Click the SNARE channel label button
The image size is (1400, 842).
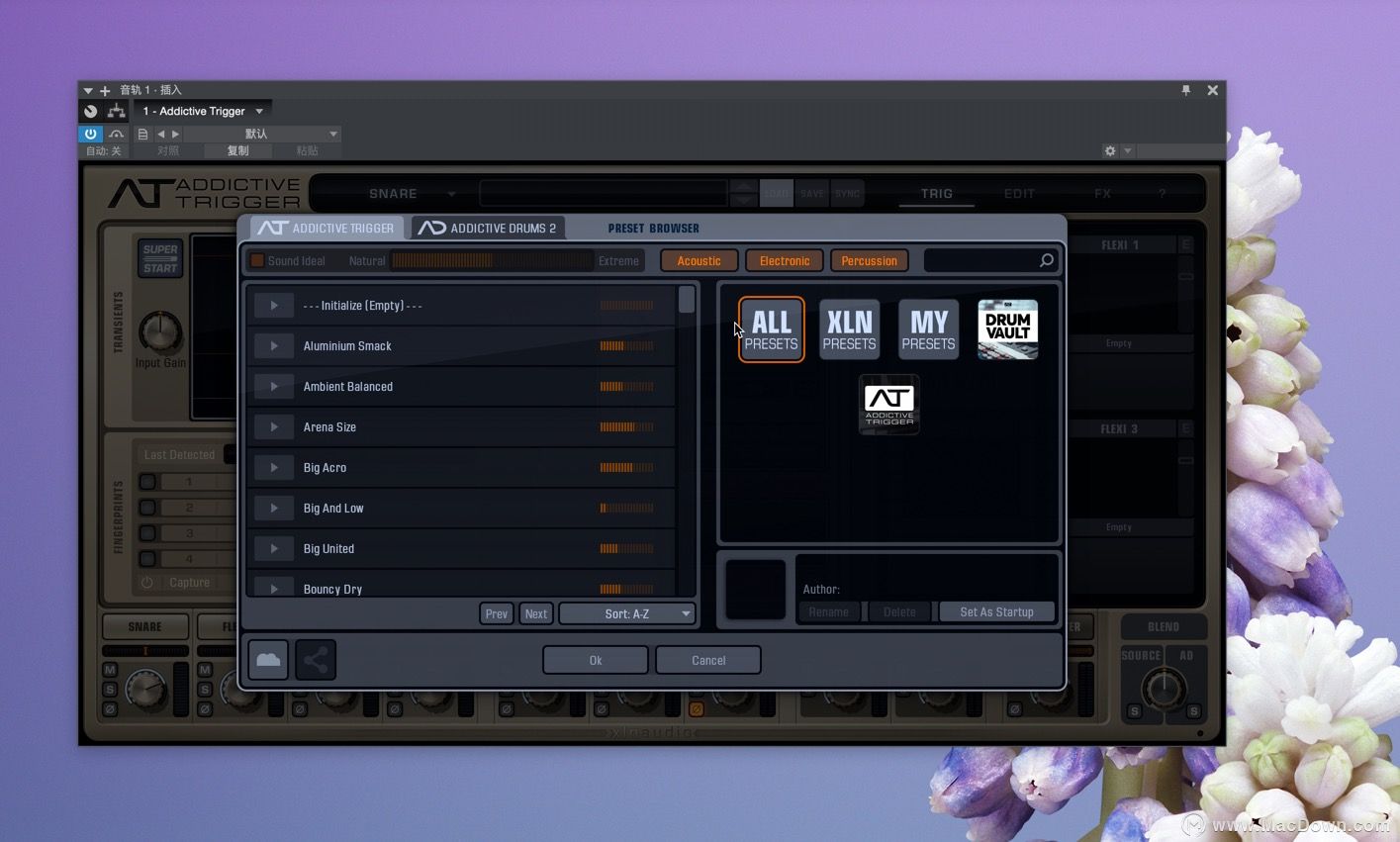(x=144, y=626)
